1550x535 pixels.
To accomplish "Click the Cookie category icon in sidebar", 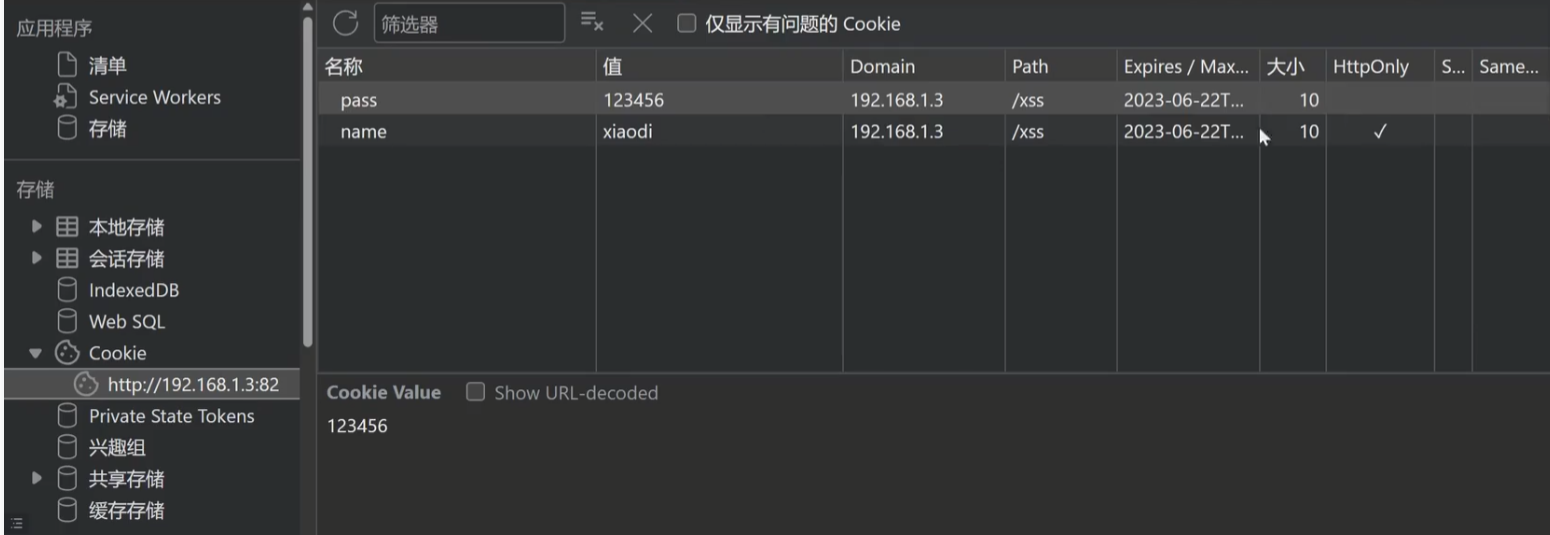I will tap(66, 353).
